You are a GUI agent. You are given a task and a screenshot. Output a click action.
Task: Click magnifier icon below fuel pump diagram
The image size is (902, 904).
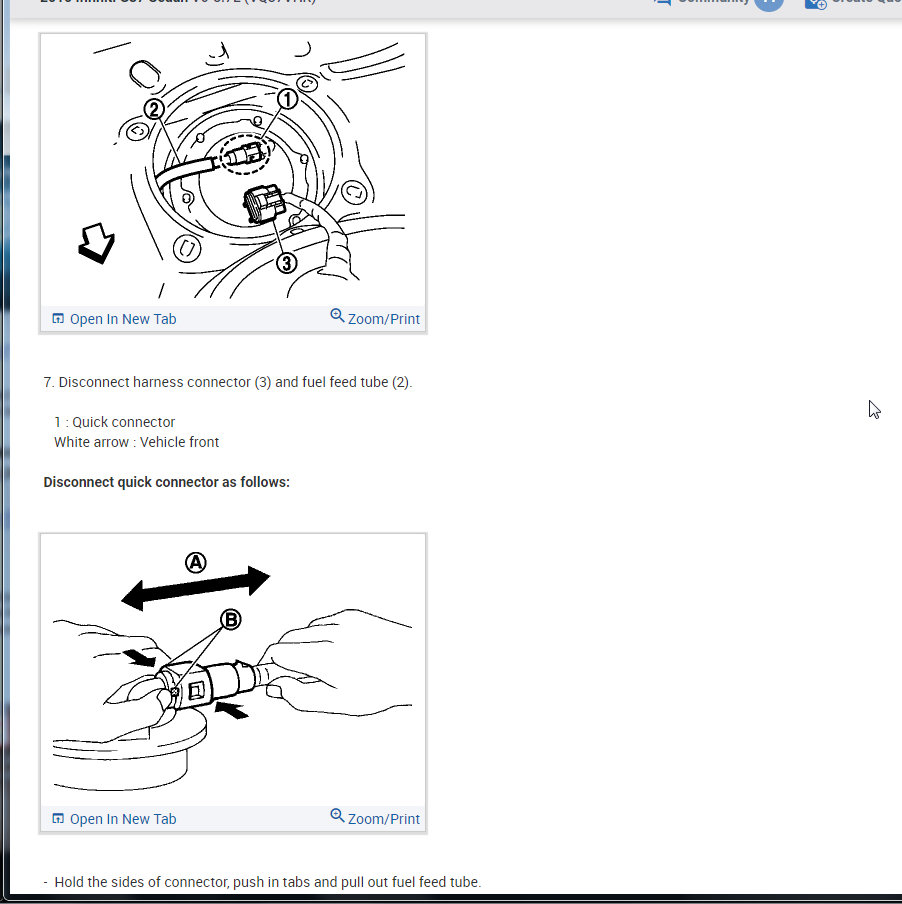click(x=337, y=316)
